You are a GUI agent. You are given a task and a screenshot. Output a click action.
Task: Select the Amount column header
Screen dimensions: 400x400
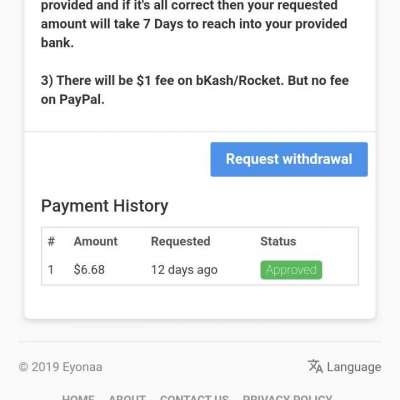click(x=96, y=241)
